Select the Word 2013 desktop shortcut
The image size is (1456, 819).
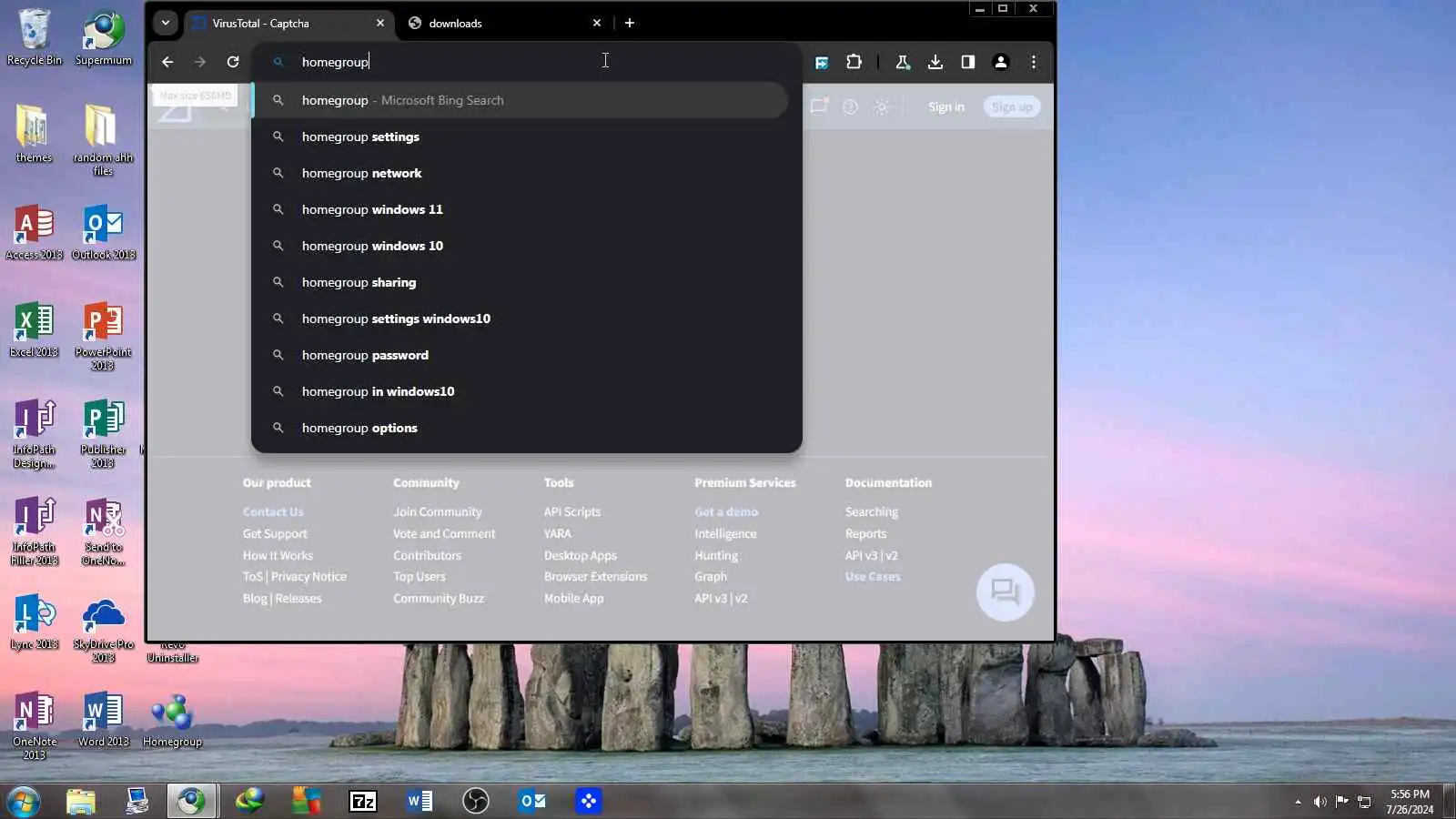[103, 720]
